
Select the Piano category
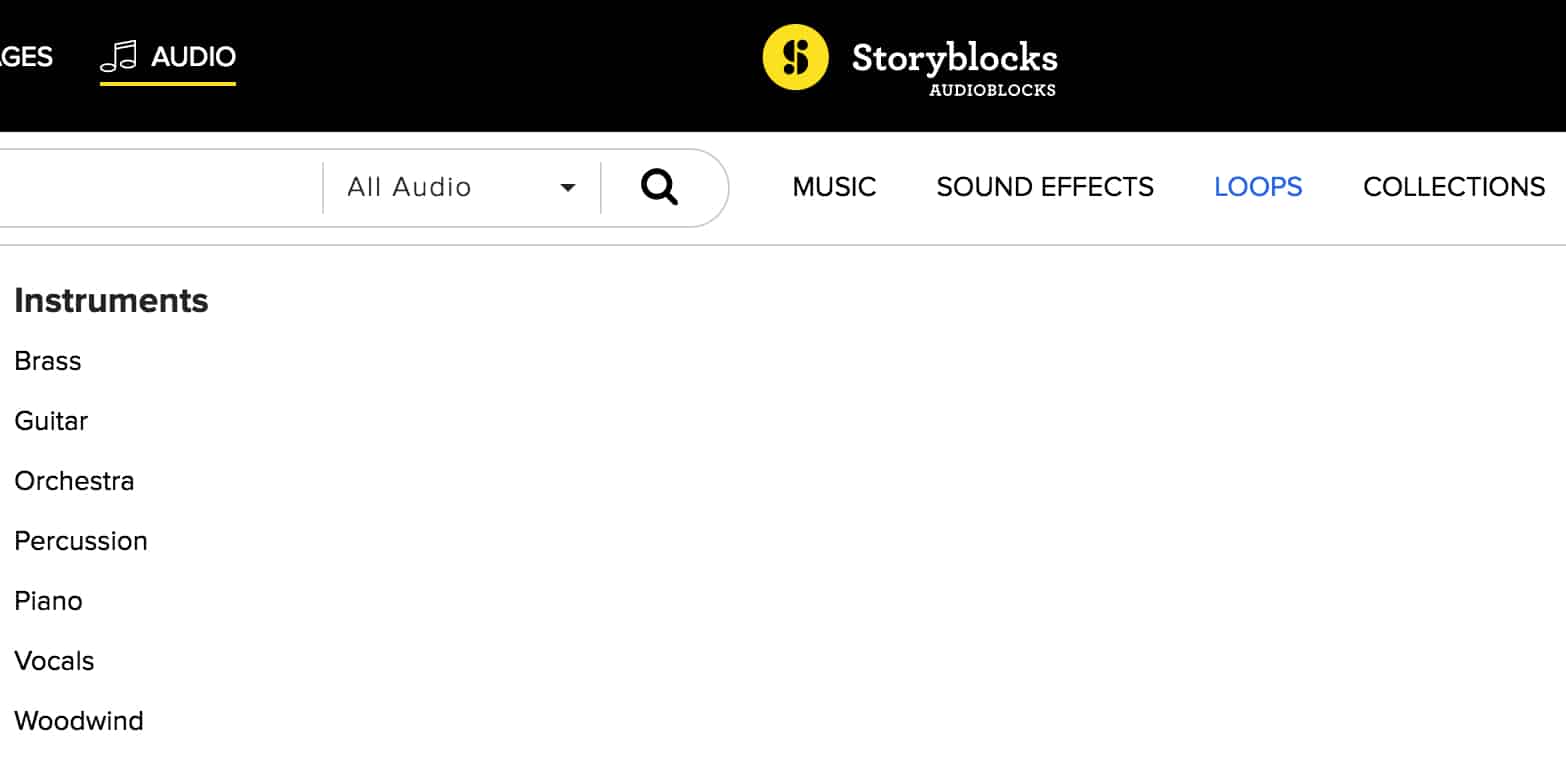coord(48,601)
